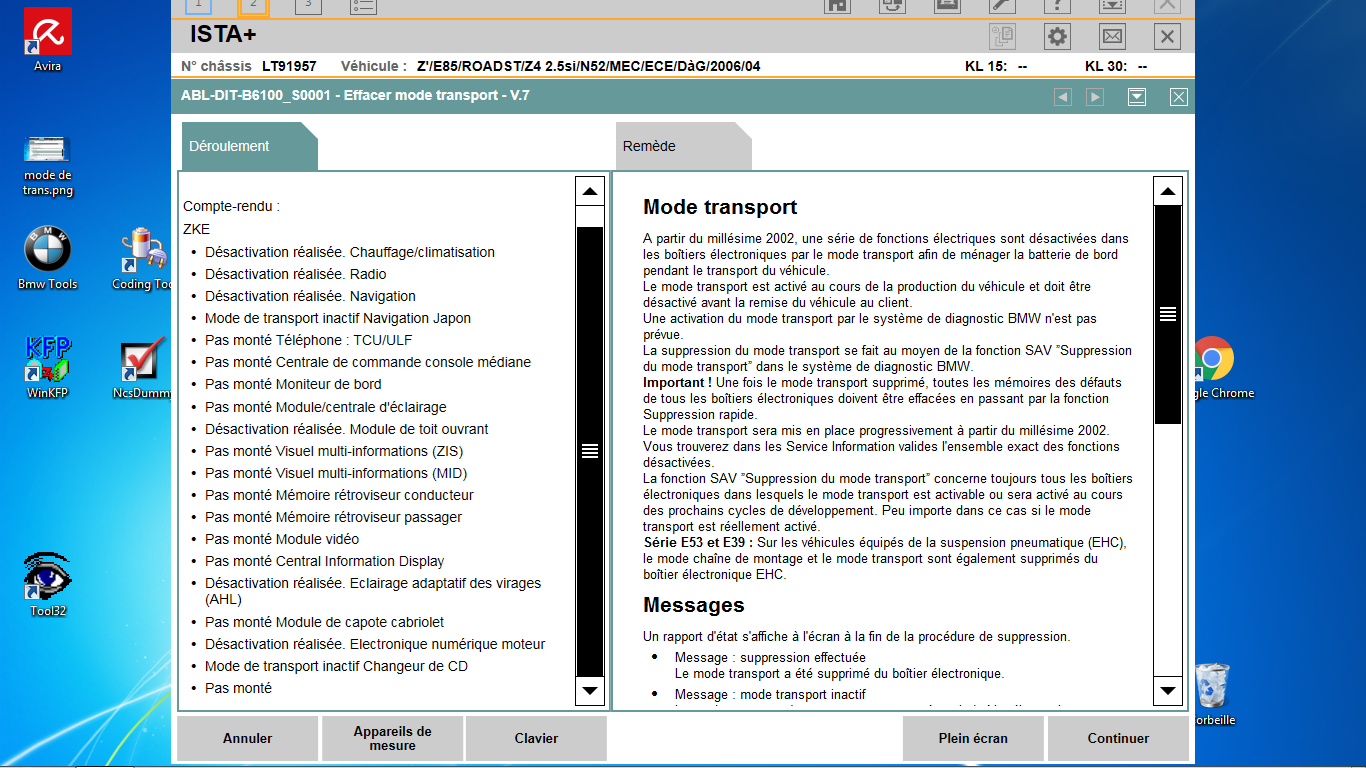1366x768 pixels.
Task: Click the Compte-rendu scrollbar thumb
Action: tap(590, 451)
